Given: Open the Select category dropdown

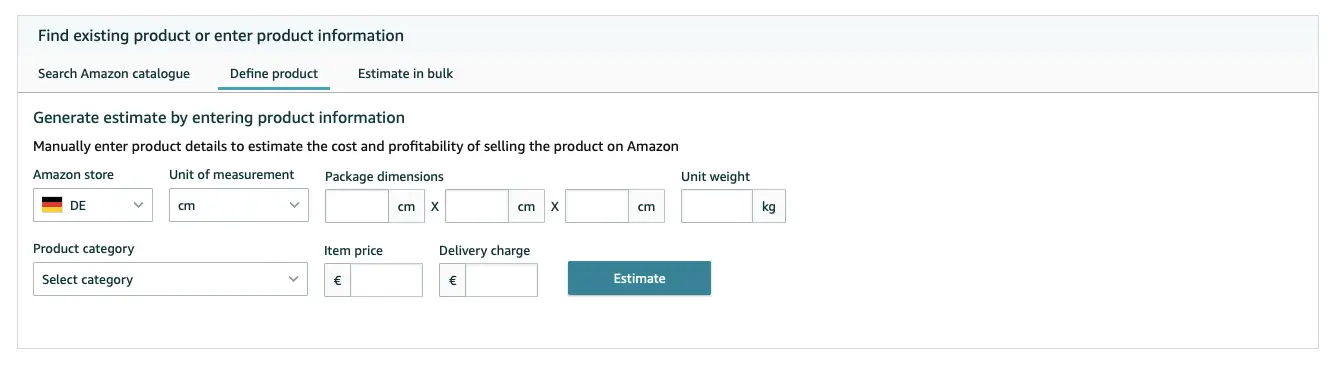Looking at the screenshot, I should (x=170, y=279).
